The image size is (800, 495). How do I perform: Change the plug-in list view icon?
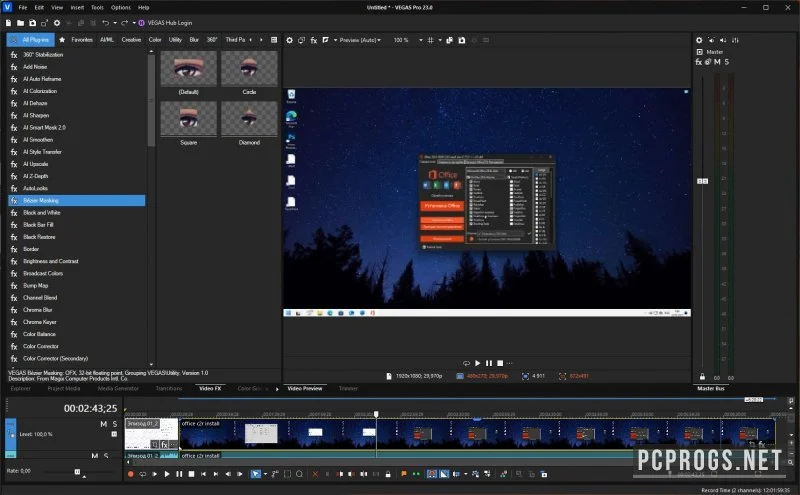[x=274, y=40]
